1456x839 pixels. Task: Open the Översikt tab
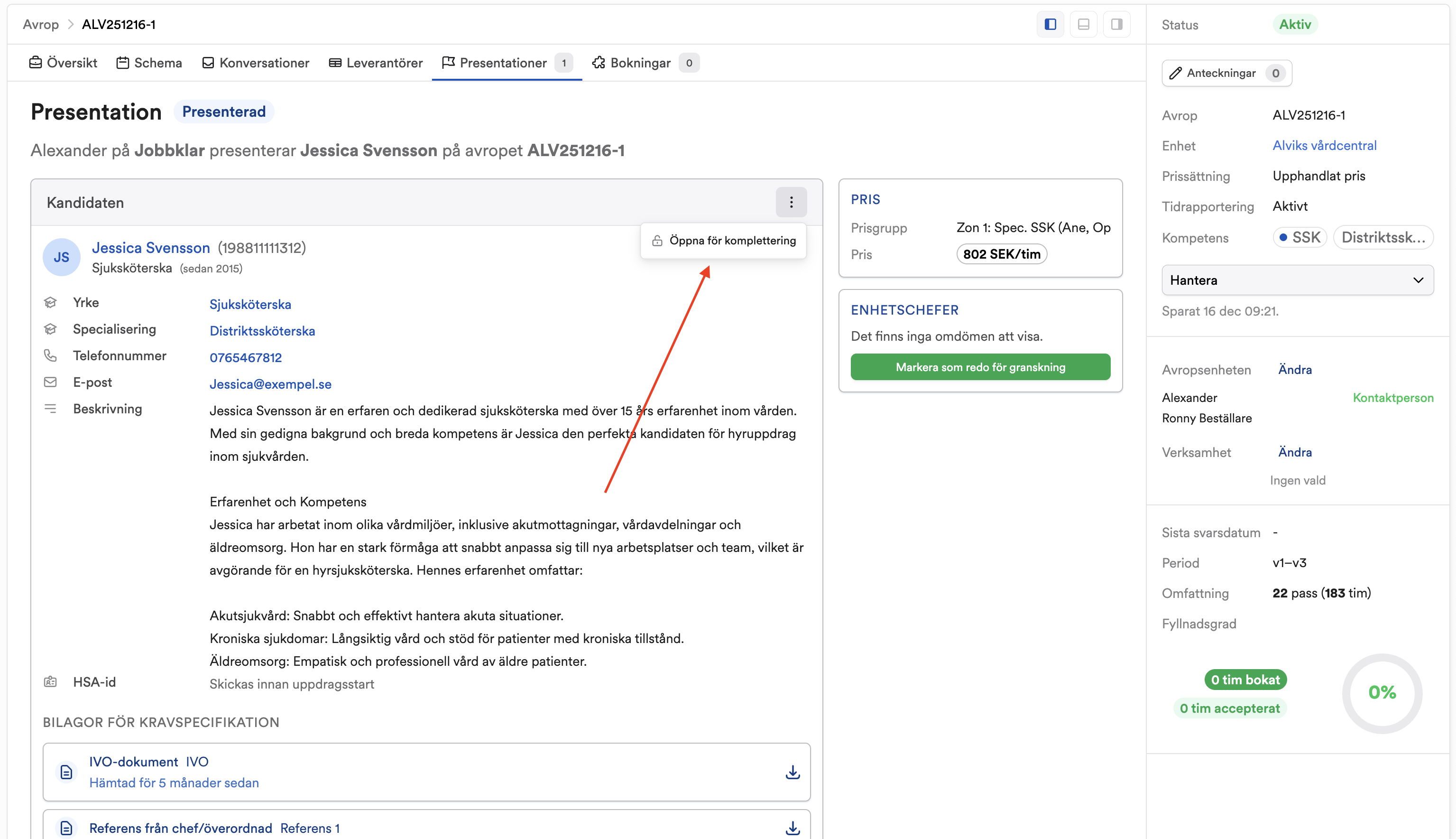64,63
